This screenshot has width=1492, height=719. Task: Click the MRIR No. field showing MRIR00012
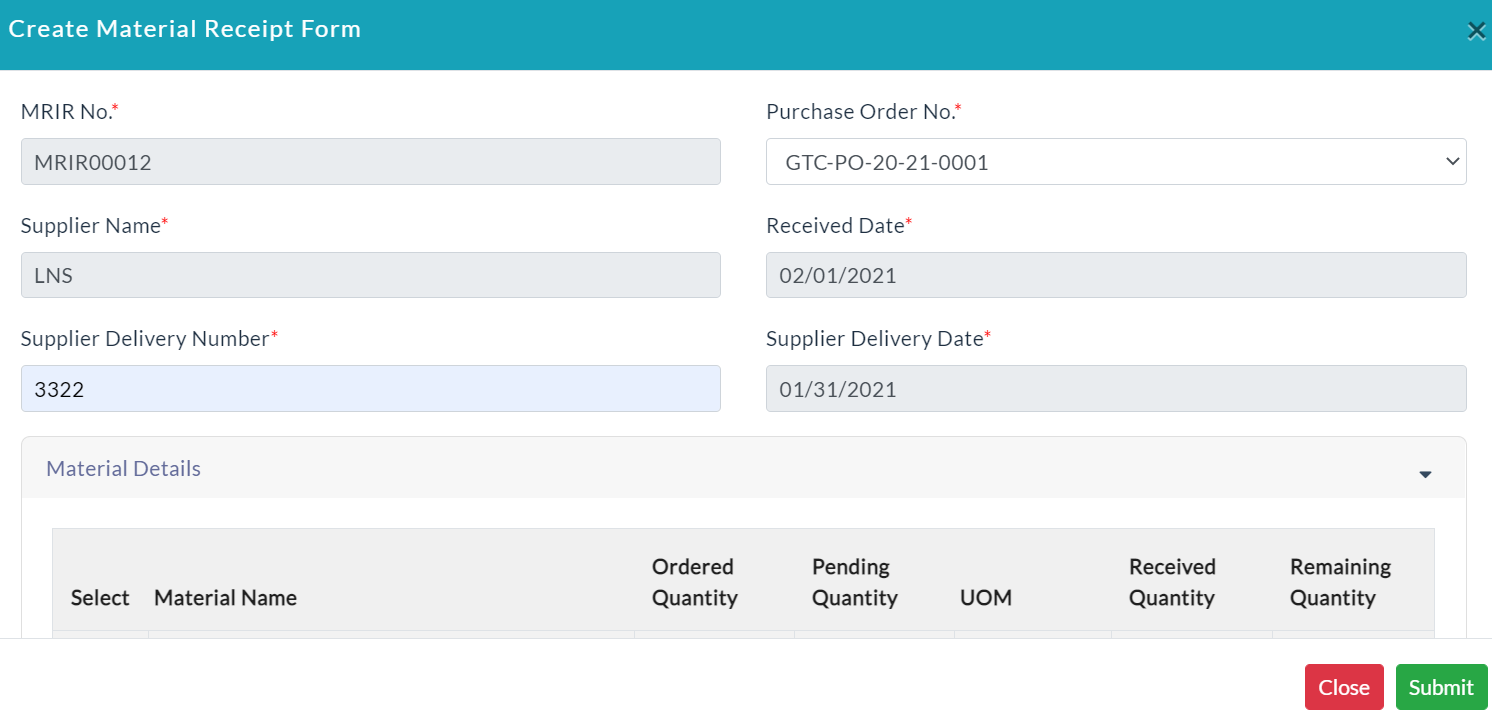[371, 162]
